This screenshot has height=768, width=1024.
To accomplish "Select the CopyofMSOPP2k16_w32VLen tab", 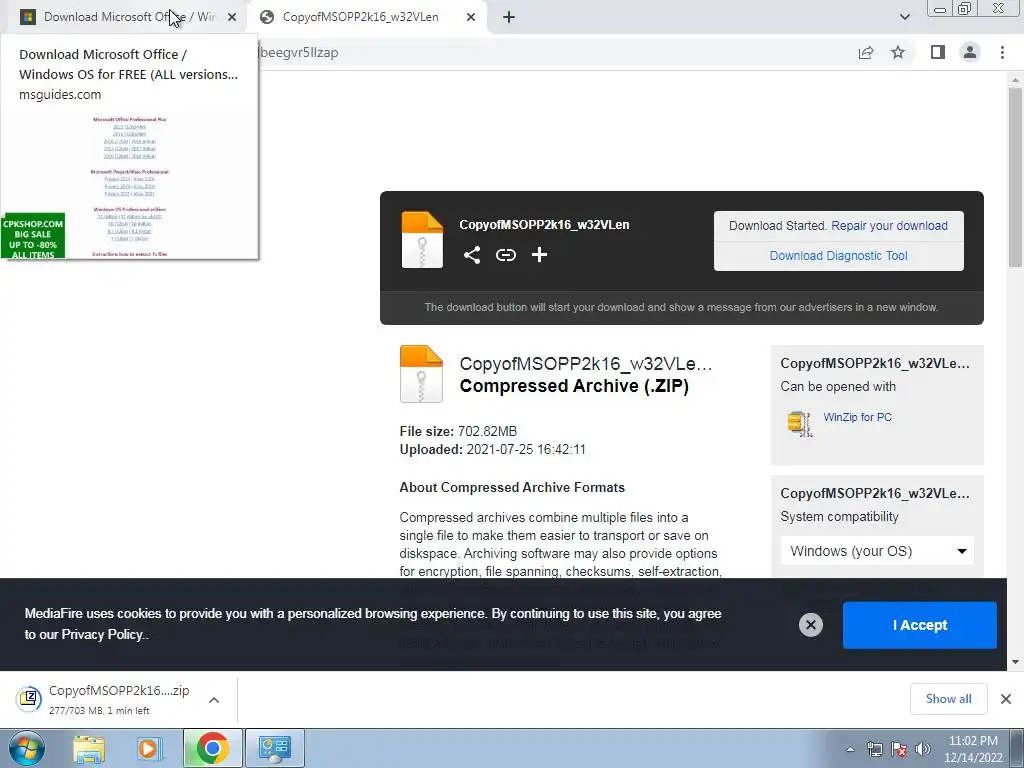I will pos(366,17).
